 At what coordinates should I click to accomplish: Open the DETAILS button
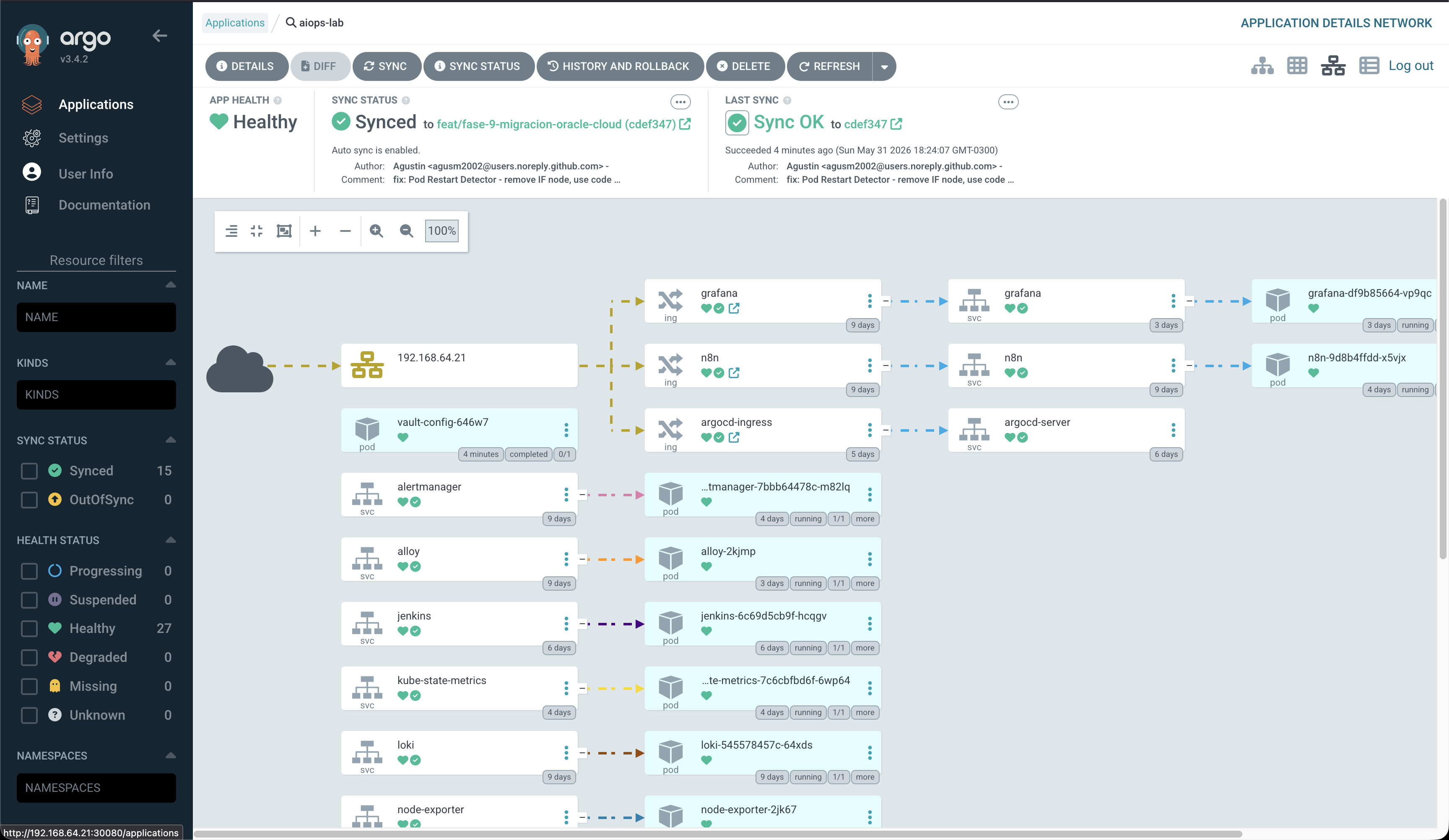[246, 66]
